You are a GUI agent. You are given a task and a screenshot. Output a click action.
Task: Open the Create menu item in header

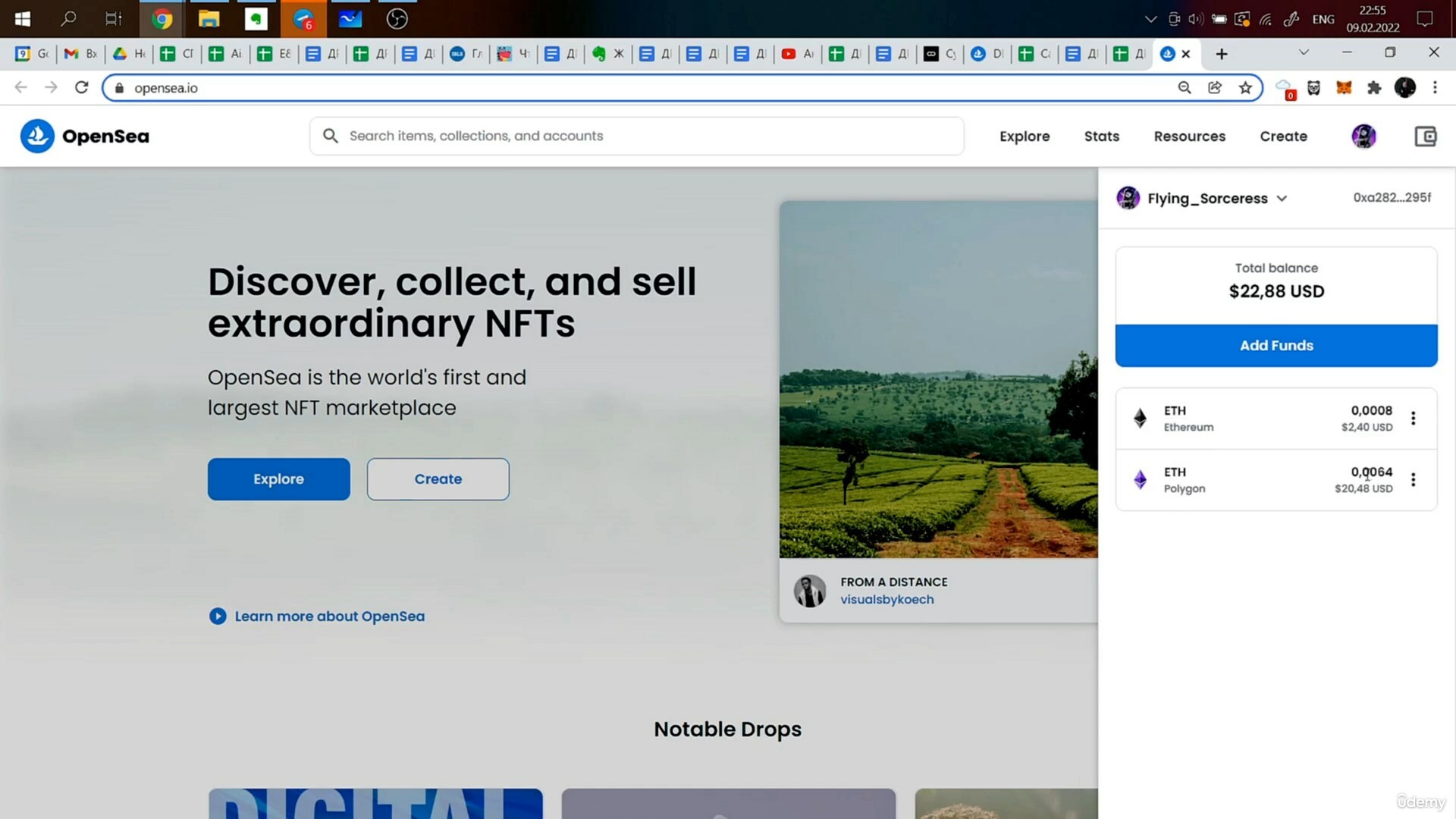(1283, 136)
